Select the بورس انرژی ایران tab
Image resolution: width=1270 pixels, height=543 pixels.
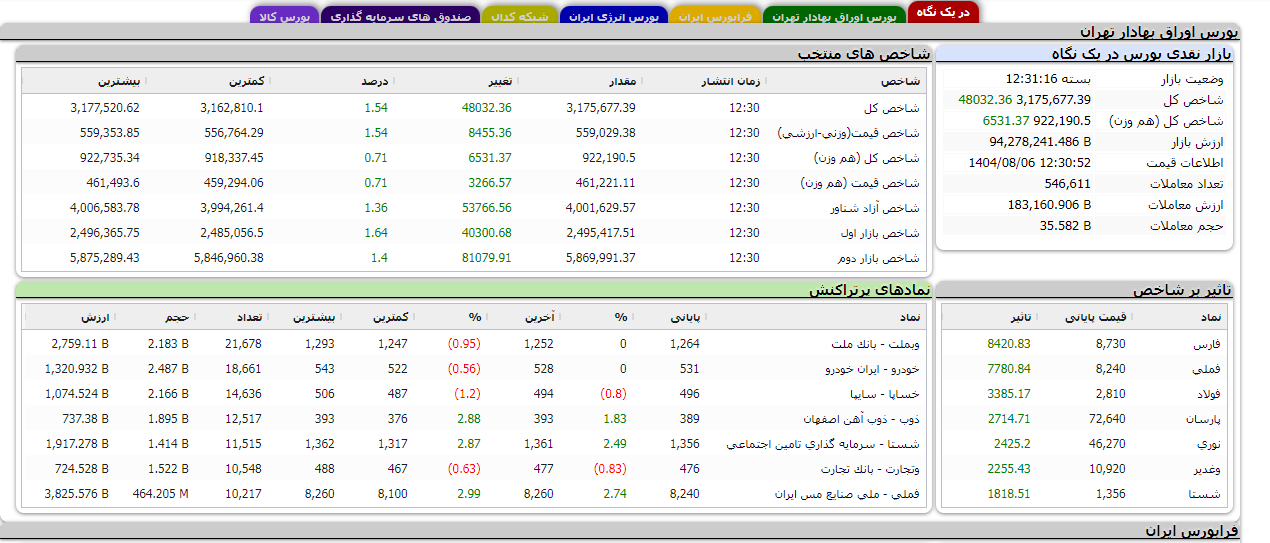click(614, 17)
